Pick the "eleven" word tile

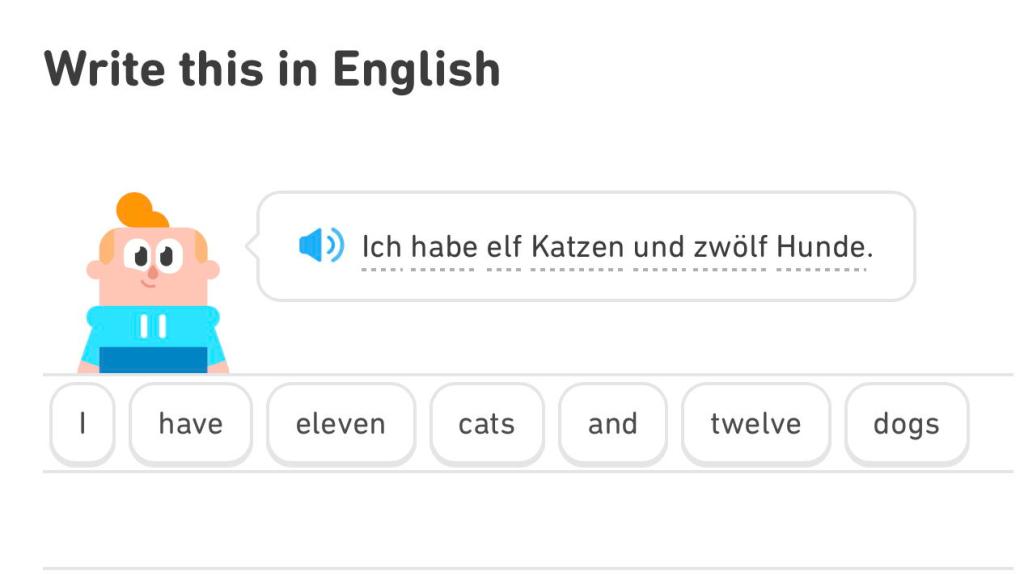pos(340,424)
